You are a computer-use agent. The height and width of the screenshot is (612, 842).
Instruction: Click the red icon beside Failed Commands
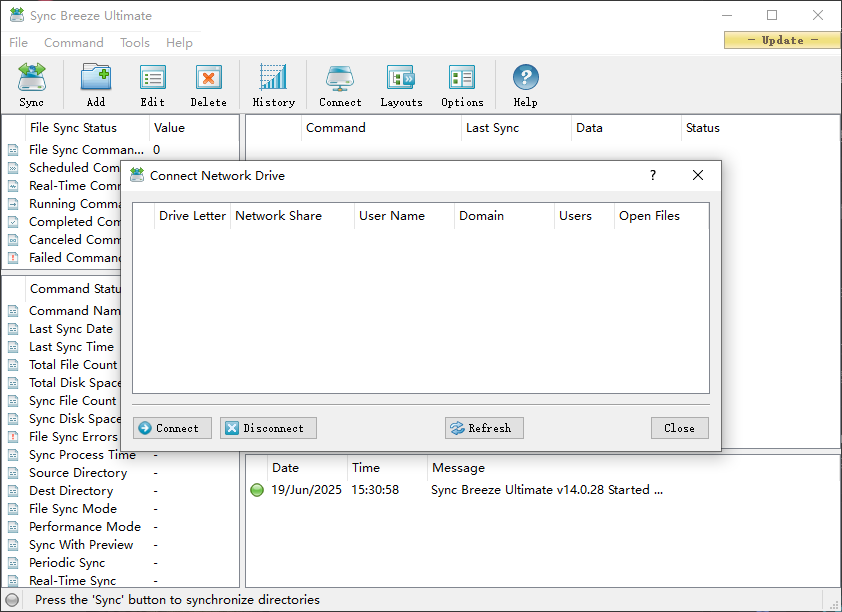[13, 258]
